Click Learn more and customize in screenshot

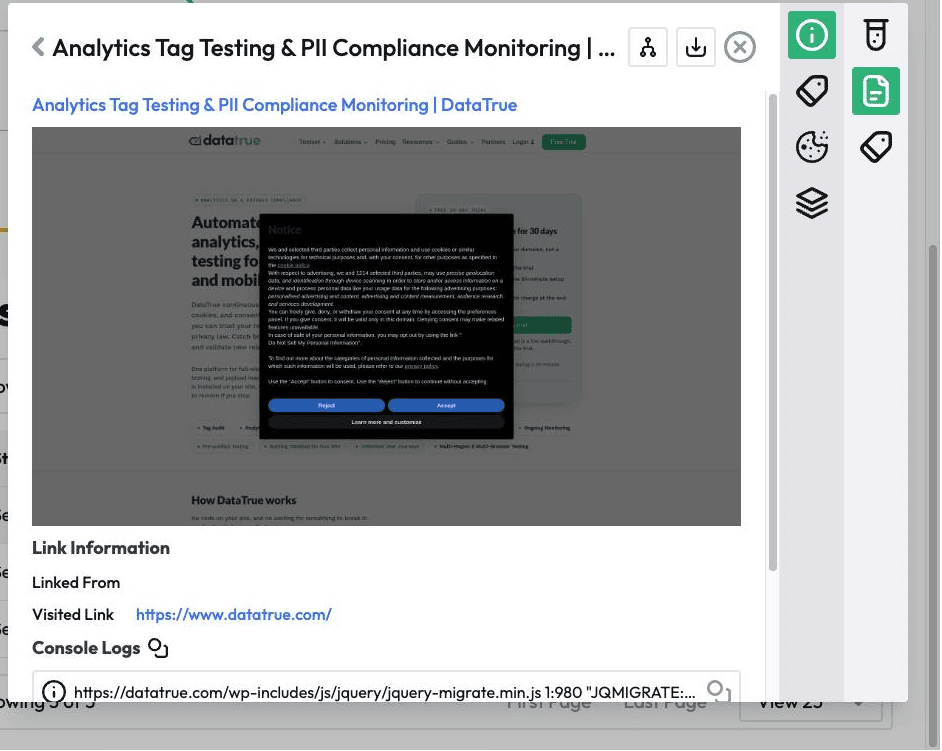coord(386,422)
